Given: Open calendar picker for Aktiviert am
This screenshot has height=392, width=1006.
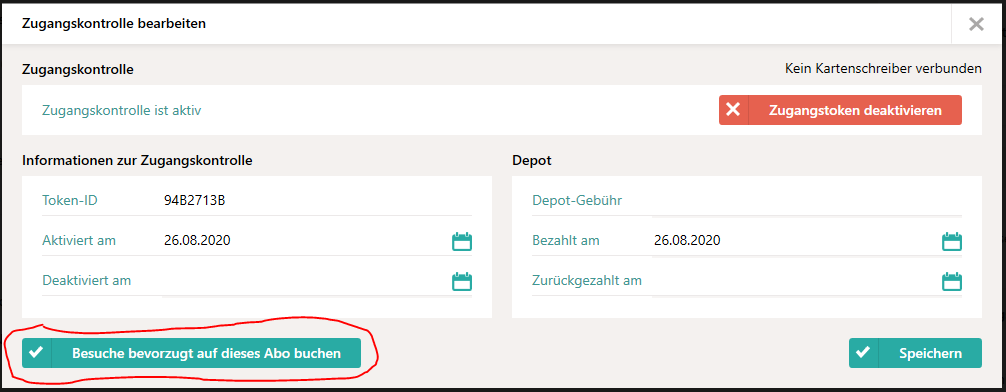Looking at the screenshot, I should (x=462, y=241).
